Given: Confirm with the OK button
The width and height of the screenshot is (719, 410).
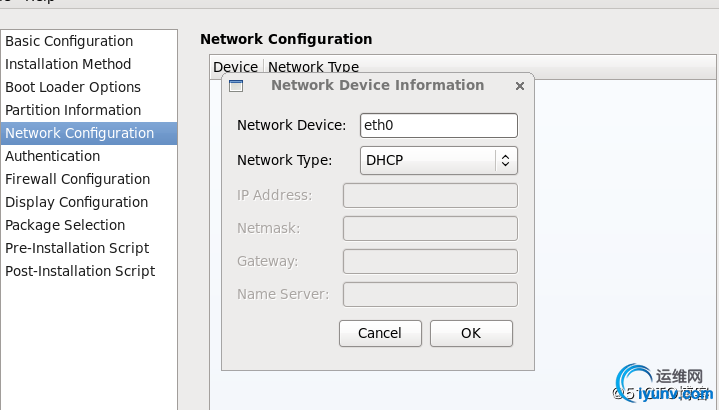Looking at the screenshot, I should (x=471, y=333).
